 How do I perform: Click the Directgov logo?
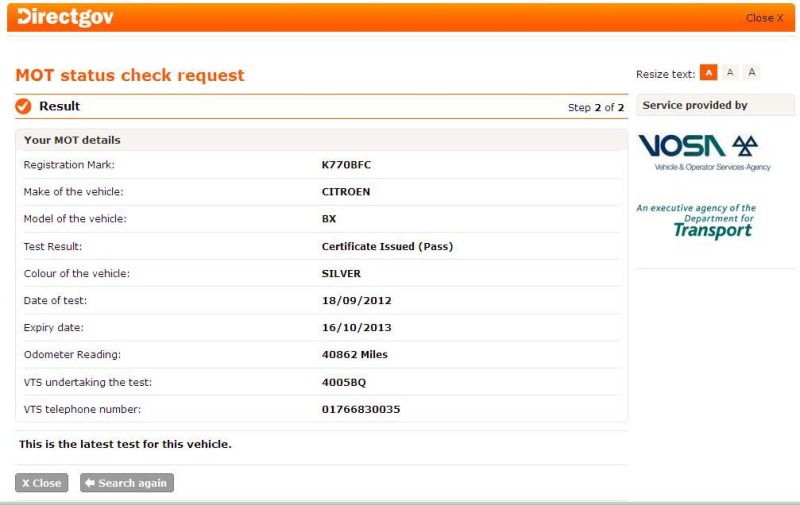(x=65, y=16)
